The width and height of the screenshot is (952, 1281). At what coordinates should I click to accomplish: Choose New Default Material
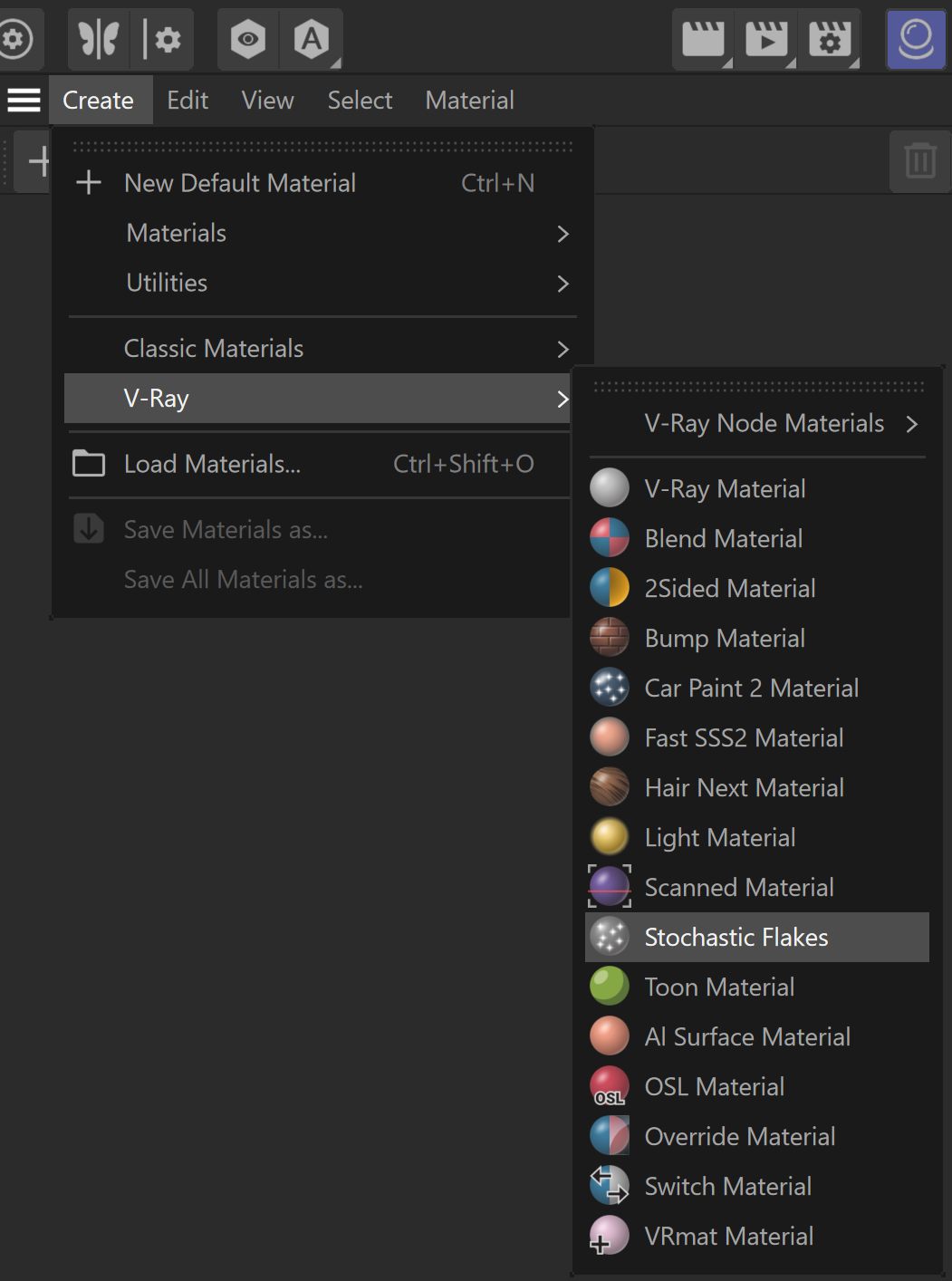click(322, 184)
